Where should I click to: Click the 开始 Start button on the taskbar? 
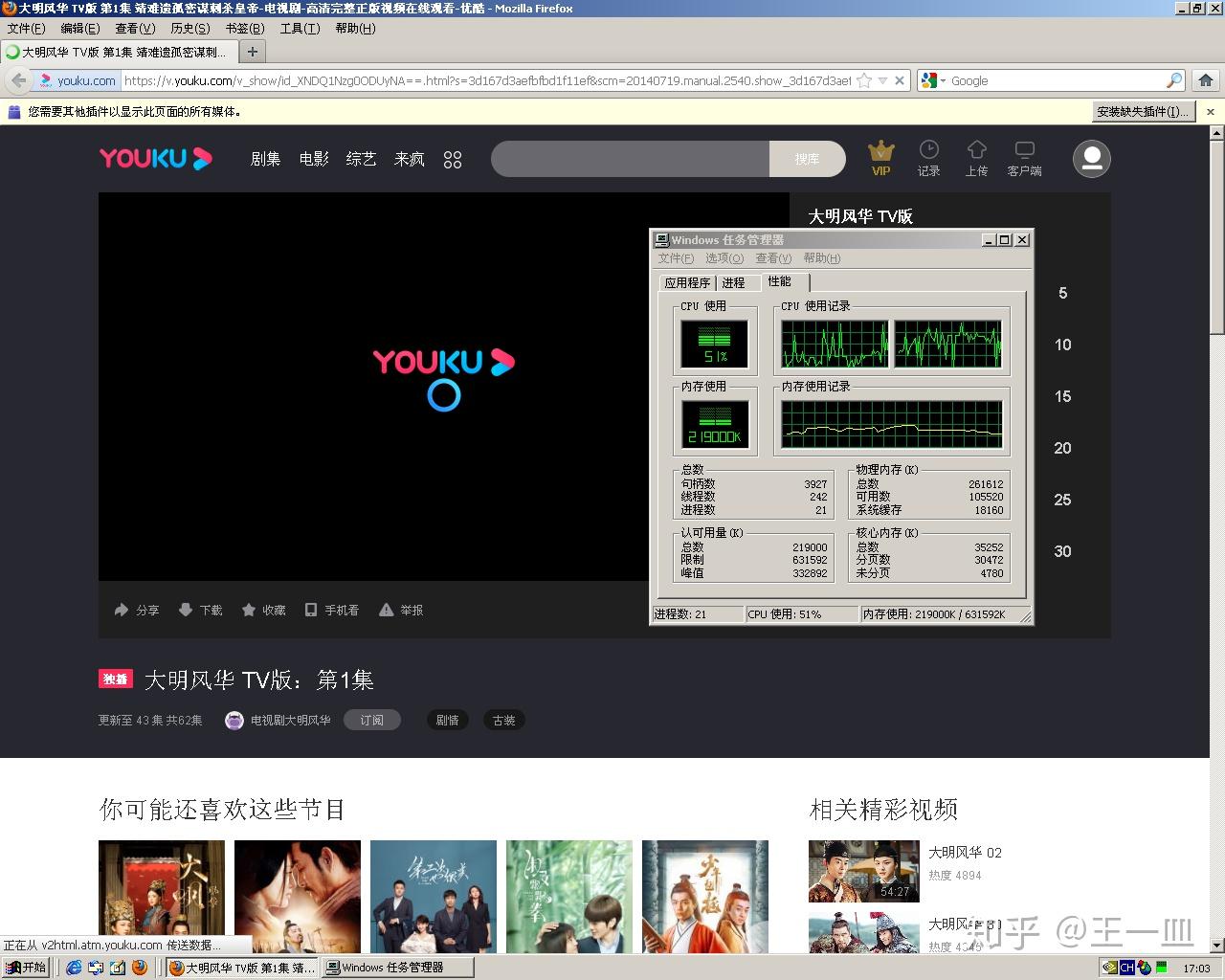pyautogui.click(x=26, y=968)
